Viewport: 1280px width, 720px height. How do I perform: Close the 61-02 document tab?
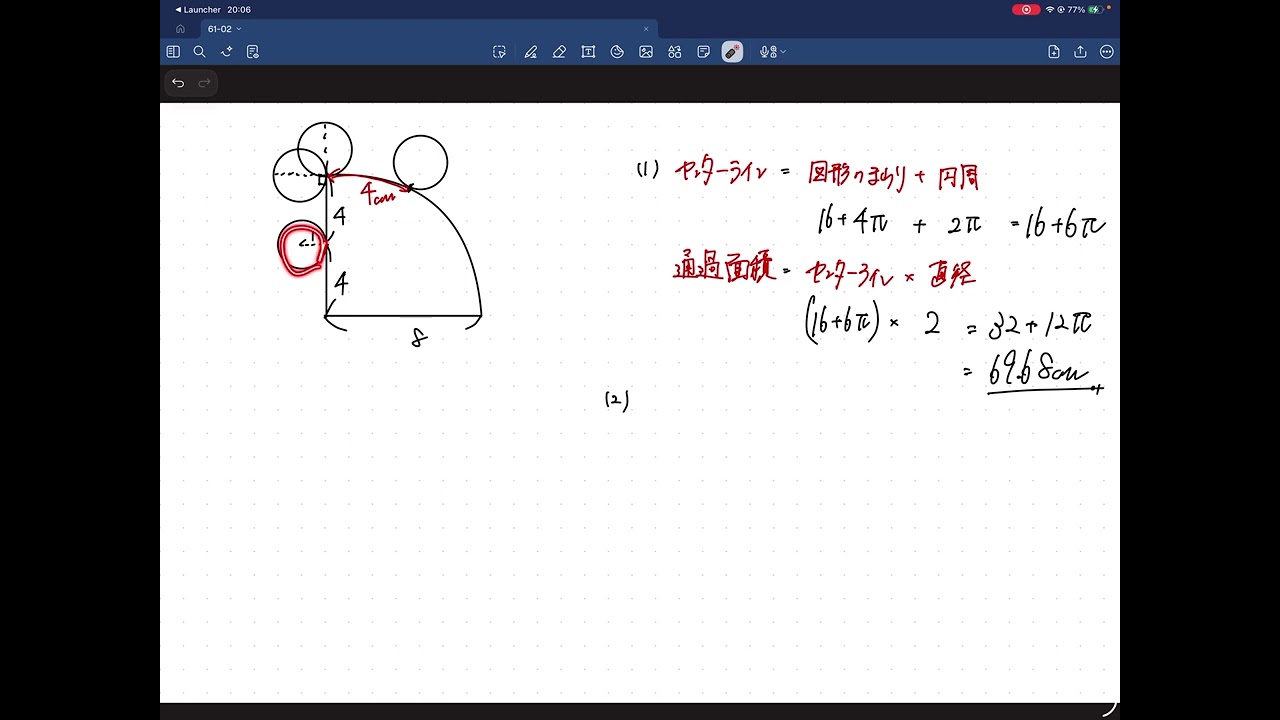(646, 29)
